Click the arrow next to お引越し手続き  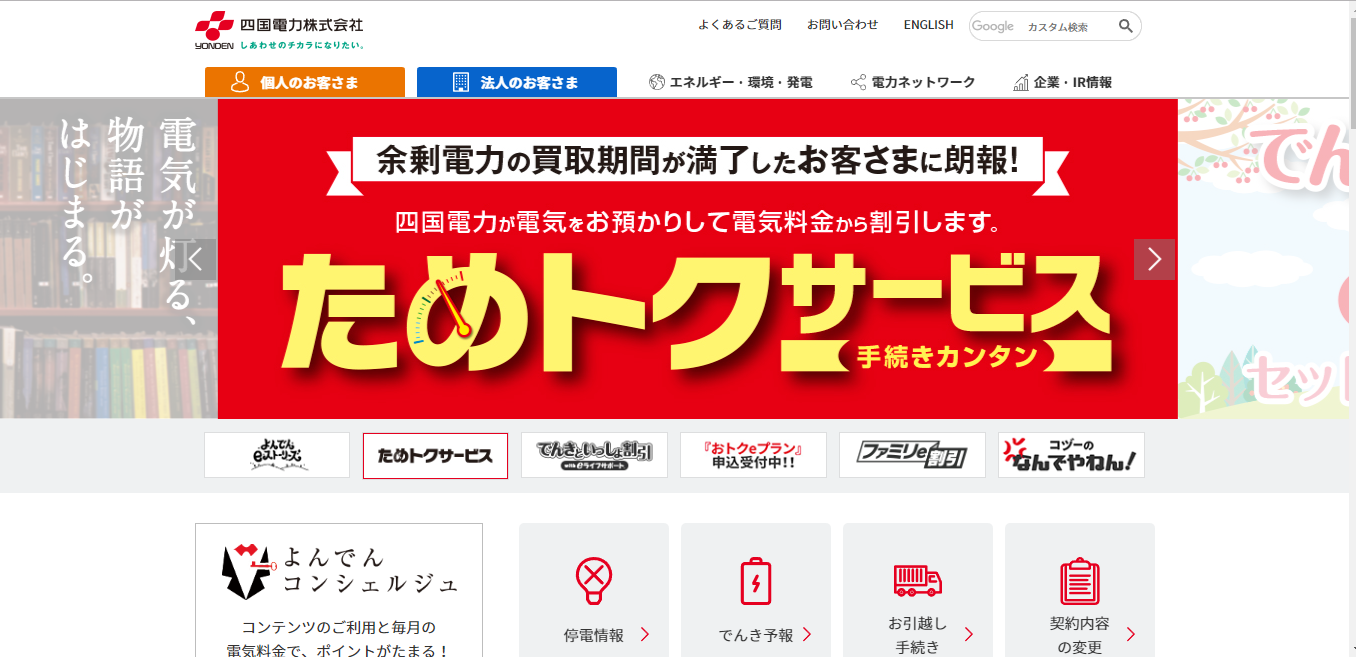tap(969, 634)
